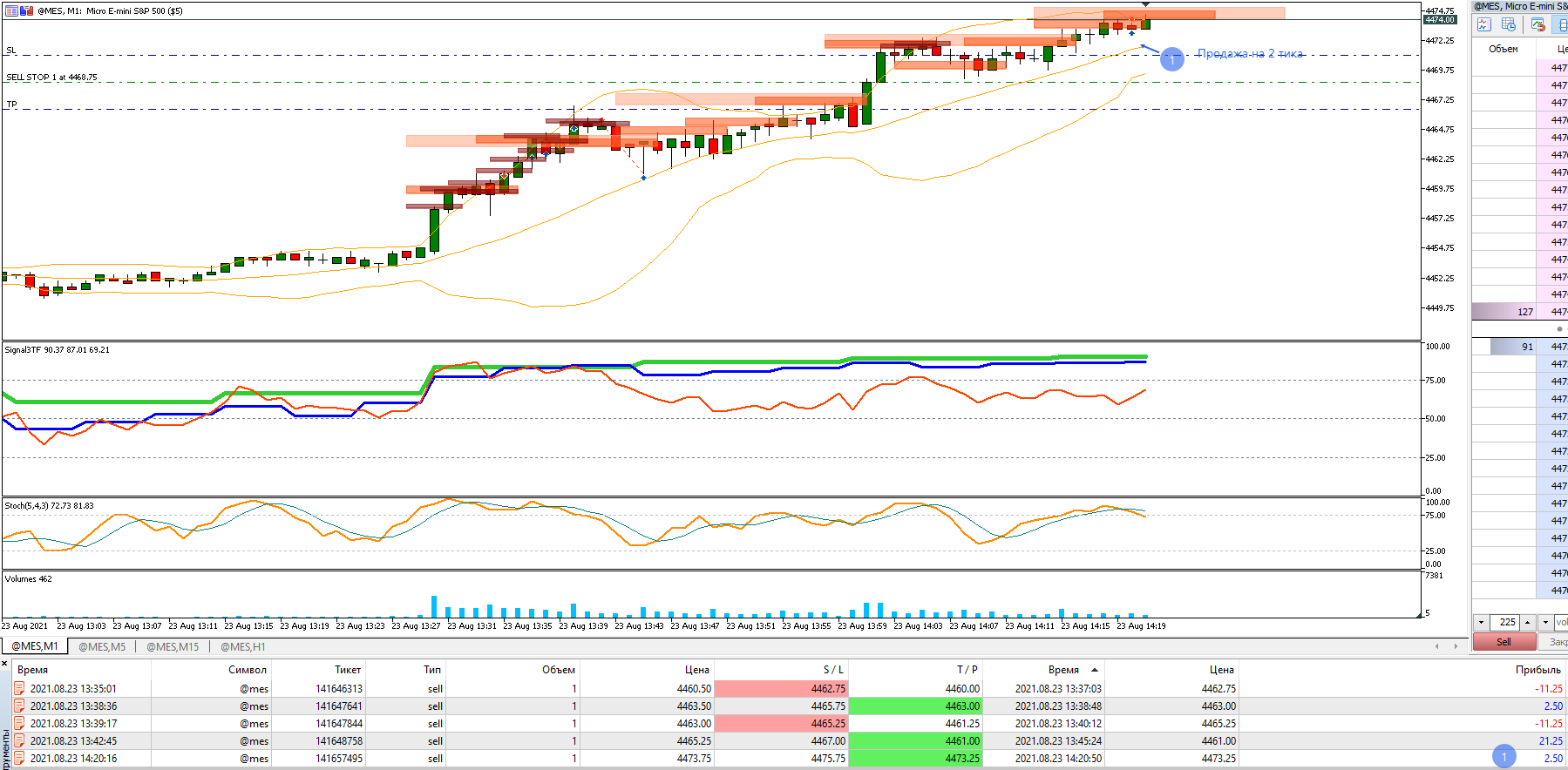Select the @MES,M15 chart tab
The image size is (1568, 770).
[x=173, y=646]
